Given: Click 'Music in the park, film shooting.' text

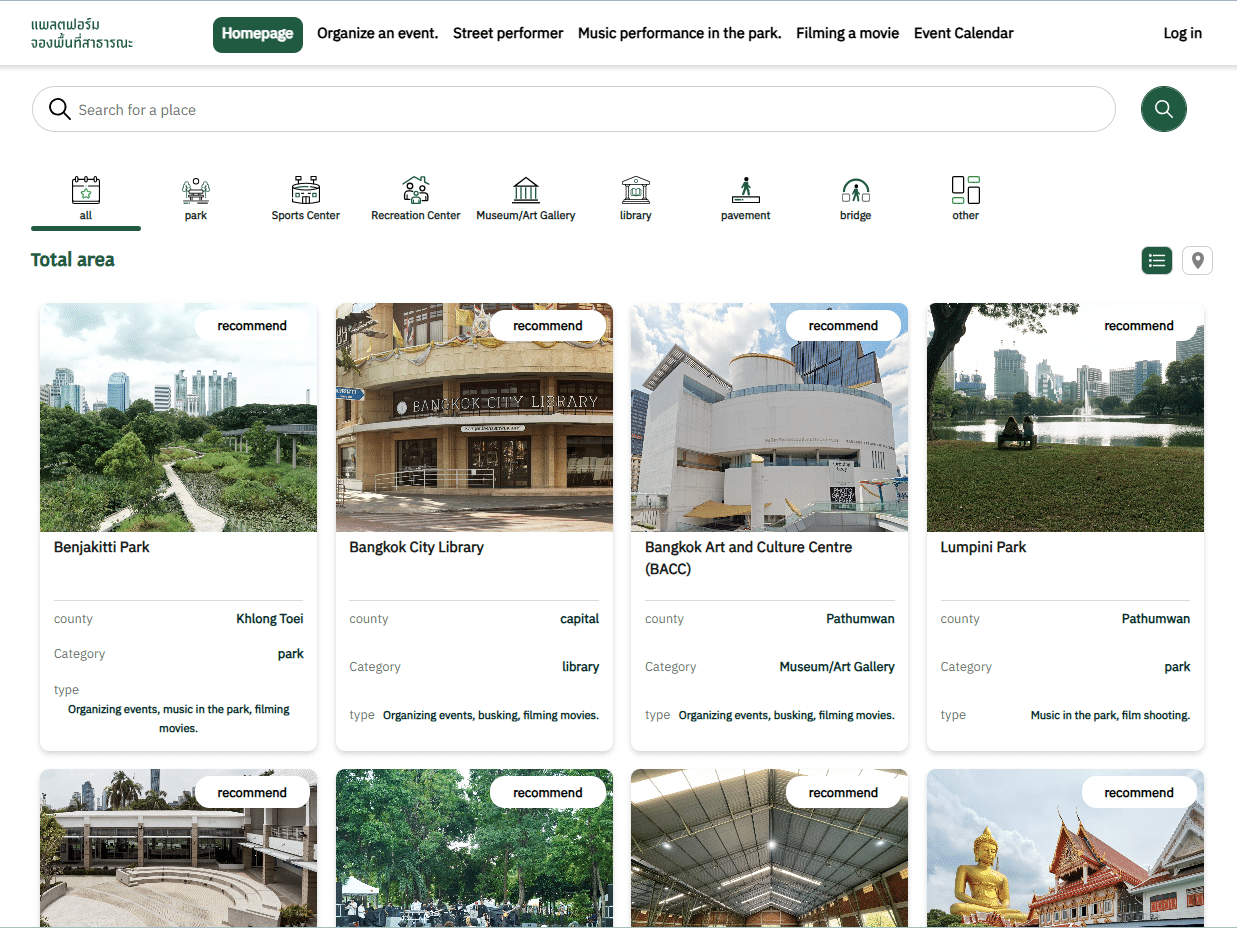Looking at the screenshot, I should coord(1110,715).
